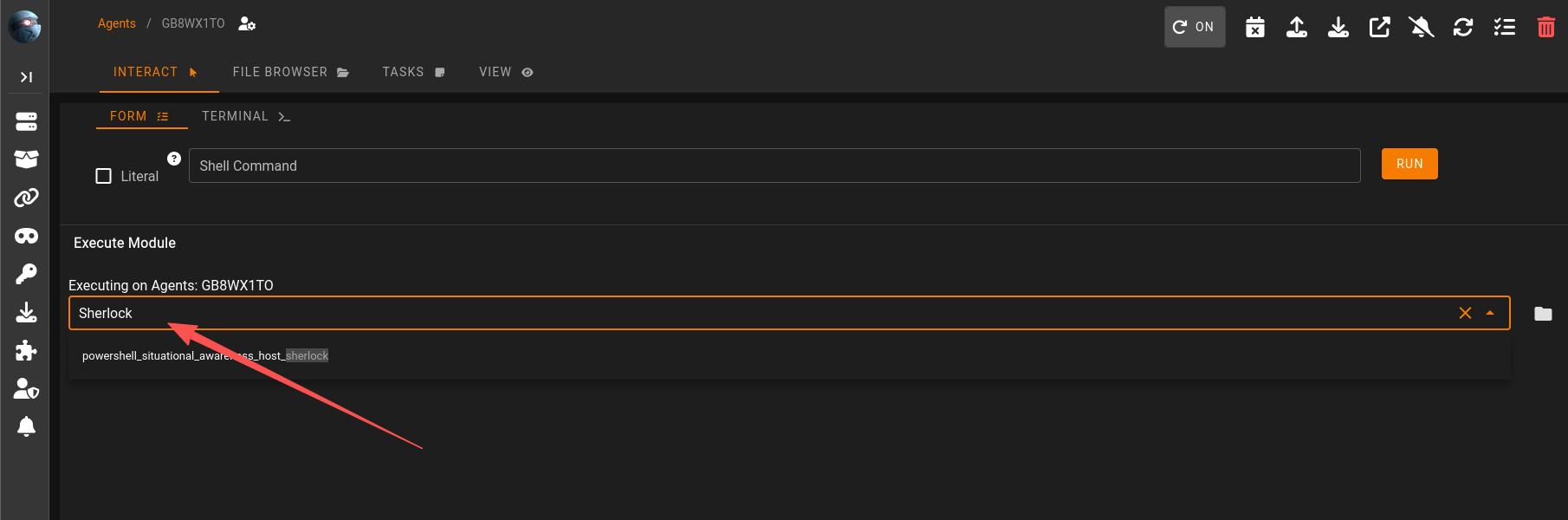Click the folder icon beside module field
This screenshot has width=1568, height=520.
click(x=1543, y=314)
